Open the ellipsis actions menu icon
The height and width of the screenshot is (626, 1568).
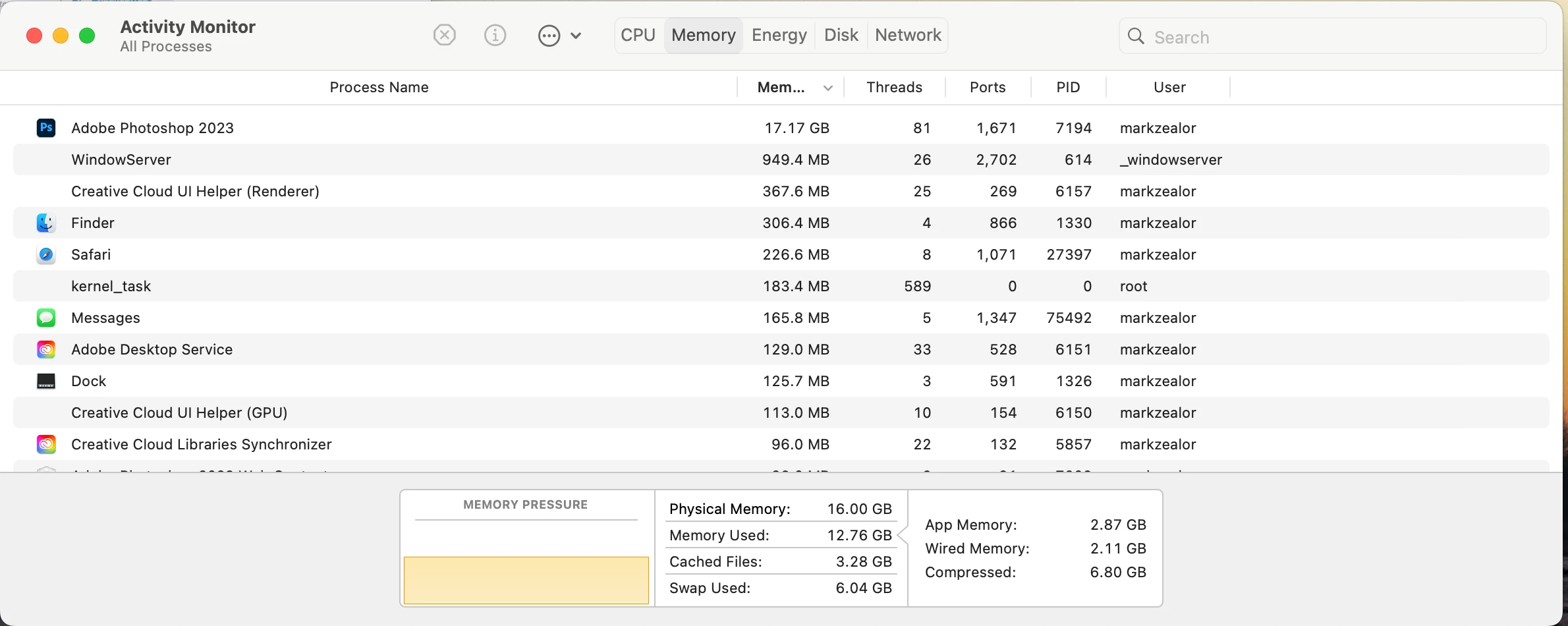click(x=549, y=36)
